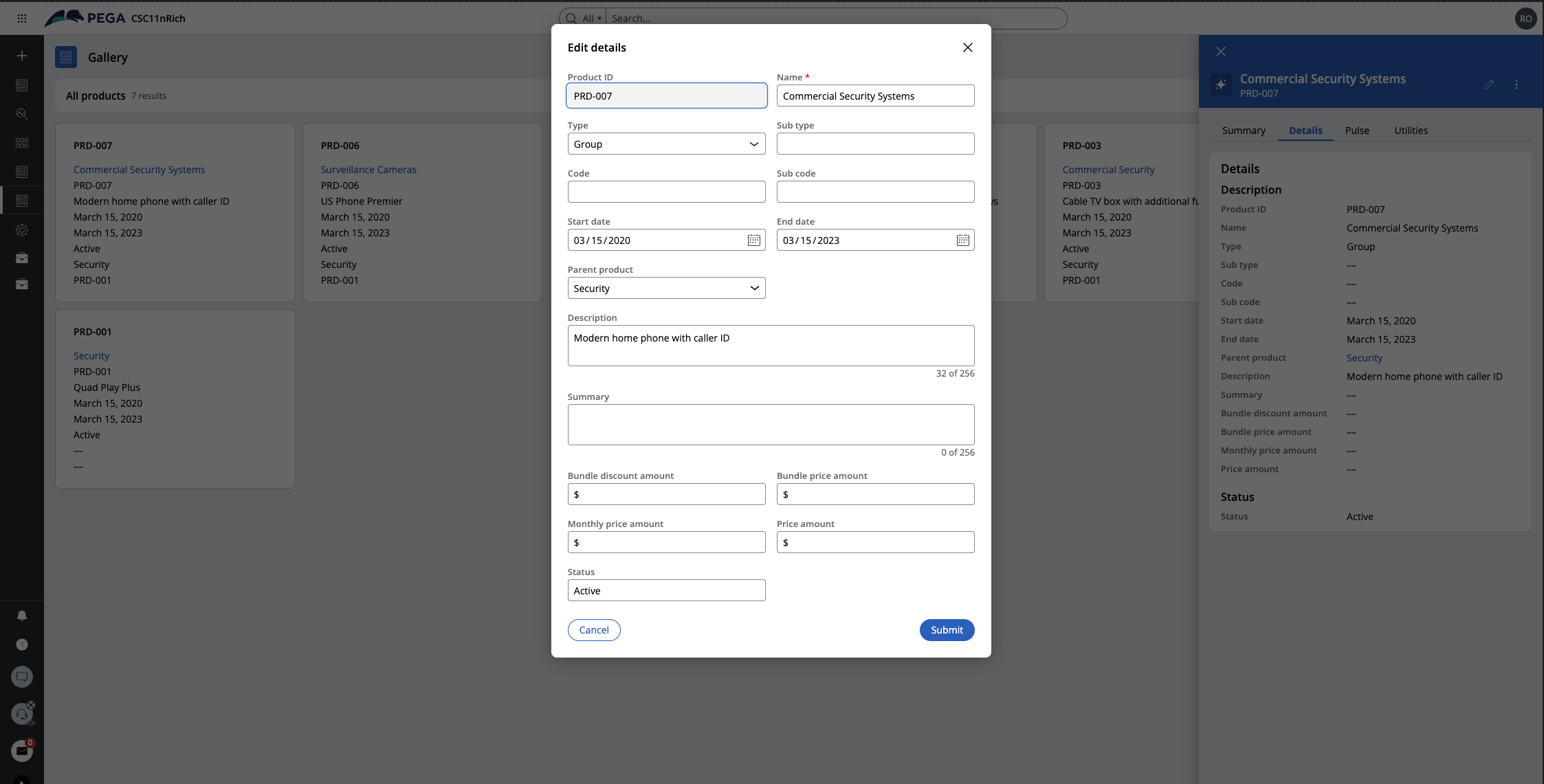Open the gear settings sidebar icon
The height and width of the screenshot is (784, 1544).
pos(22,230)
